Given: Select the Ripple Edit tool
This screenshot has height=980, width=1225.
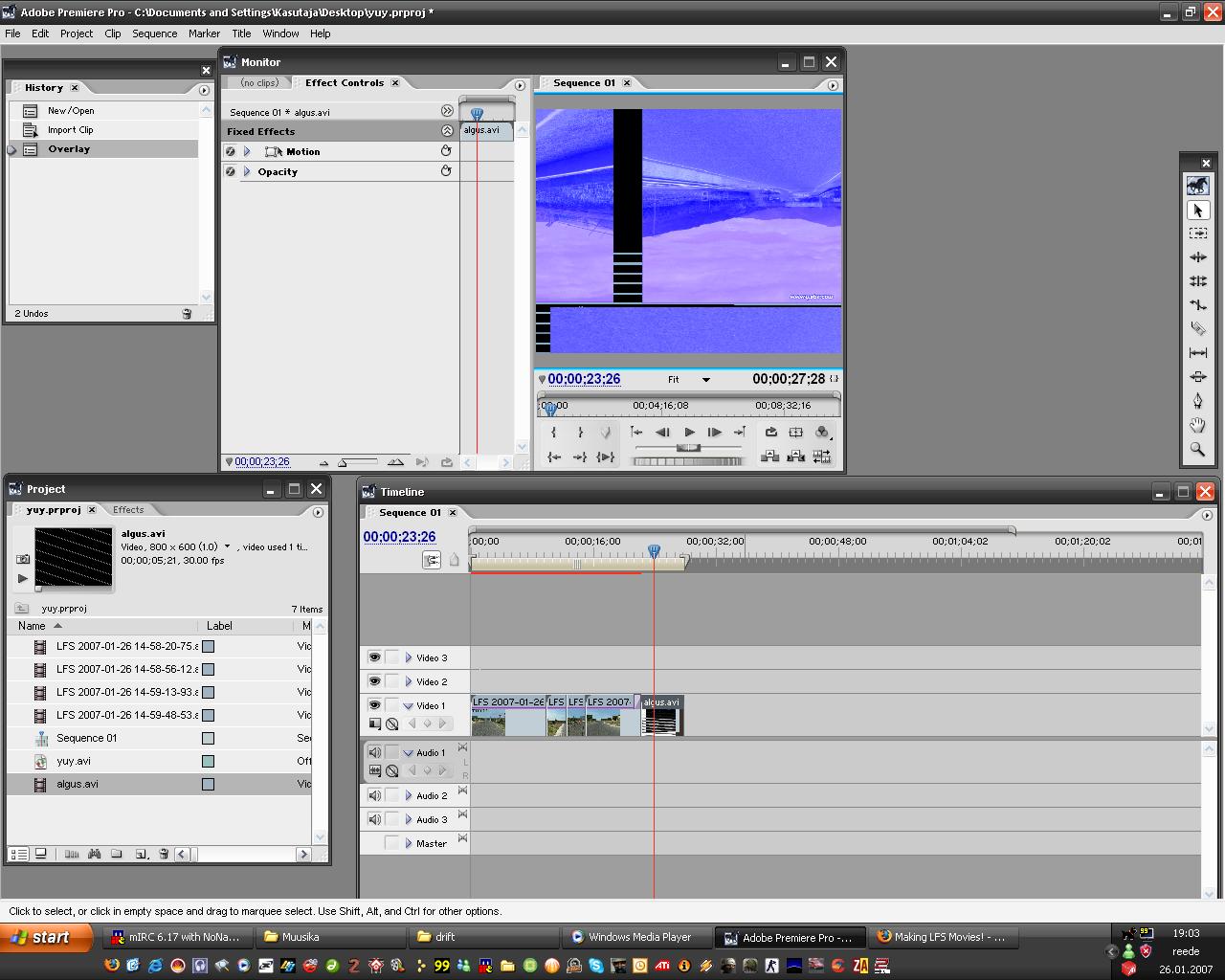Looking at the screenshot, I should coord(1197,257).
